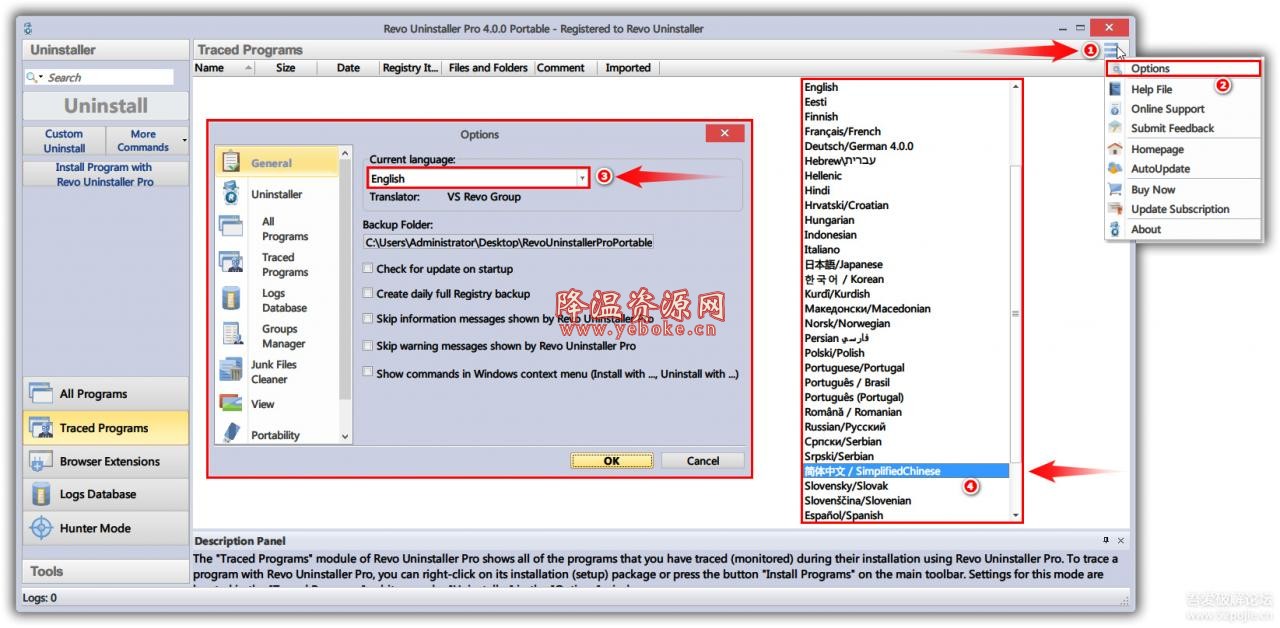Open Help File from the menu
The image size is (1280, 628).
point(1184,89)
